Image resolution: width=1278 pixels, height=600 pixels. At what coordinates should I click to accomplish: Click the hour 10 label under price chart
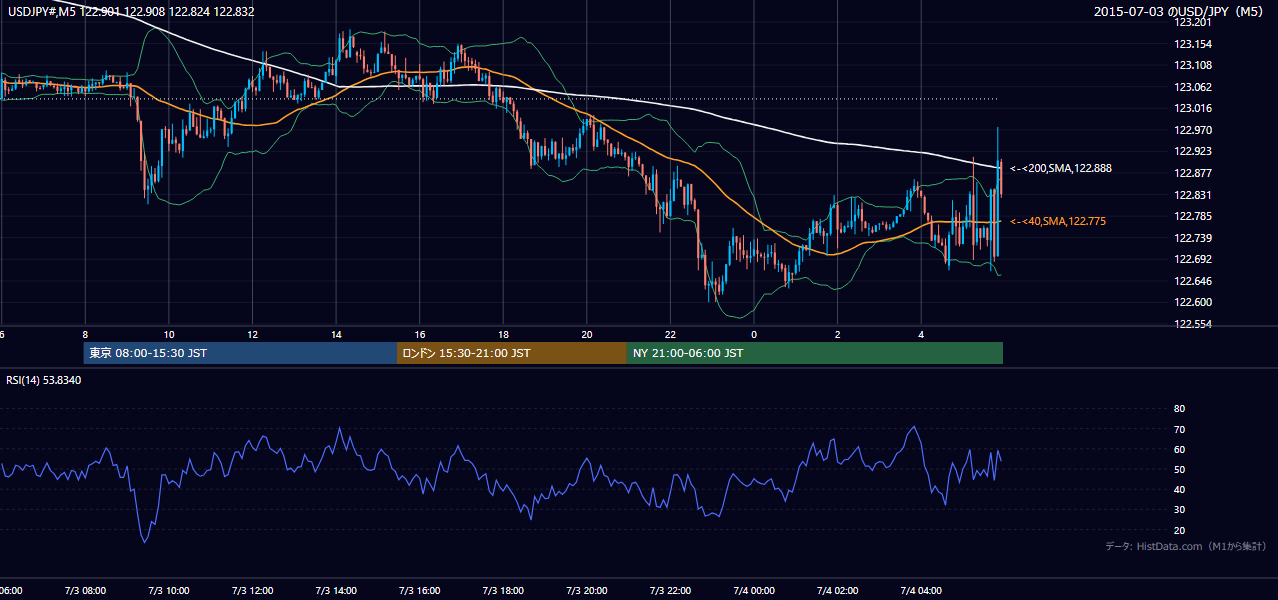click(x=169, y=334)
